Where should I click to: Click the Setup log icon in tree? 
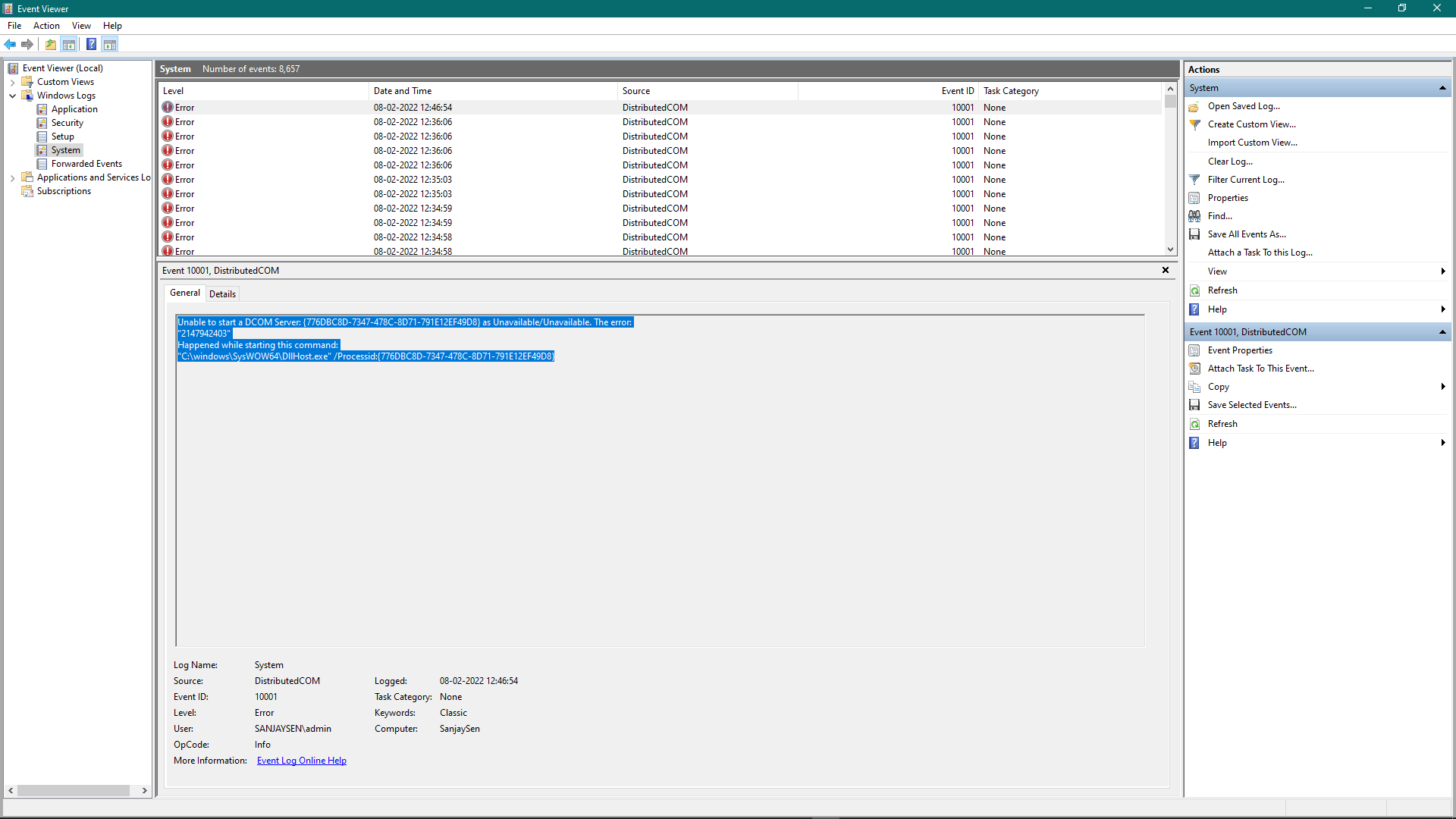pyautogui.click(x=42, y=136)
